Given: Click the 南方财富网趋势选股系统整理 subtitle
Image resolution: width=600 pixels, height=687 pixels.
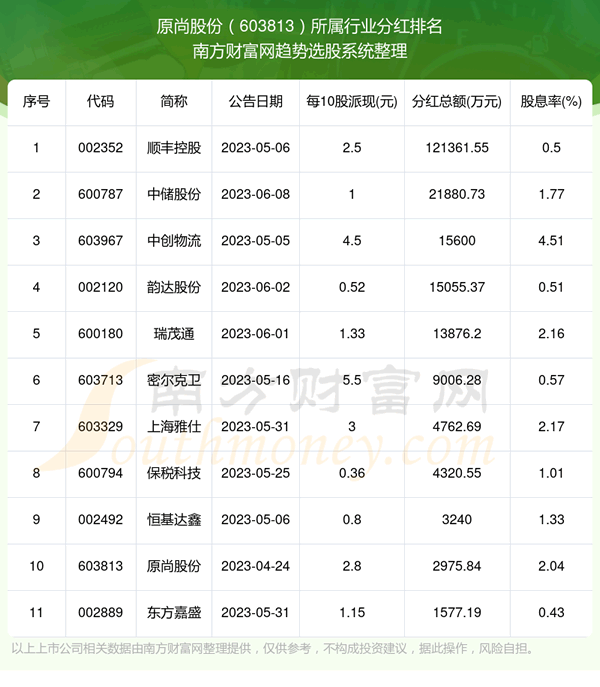Looking at the screenshot, I should [300, 51].
